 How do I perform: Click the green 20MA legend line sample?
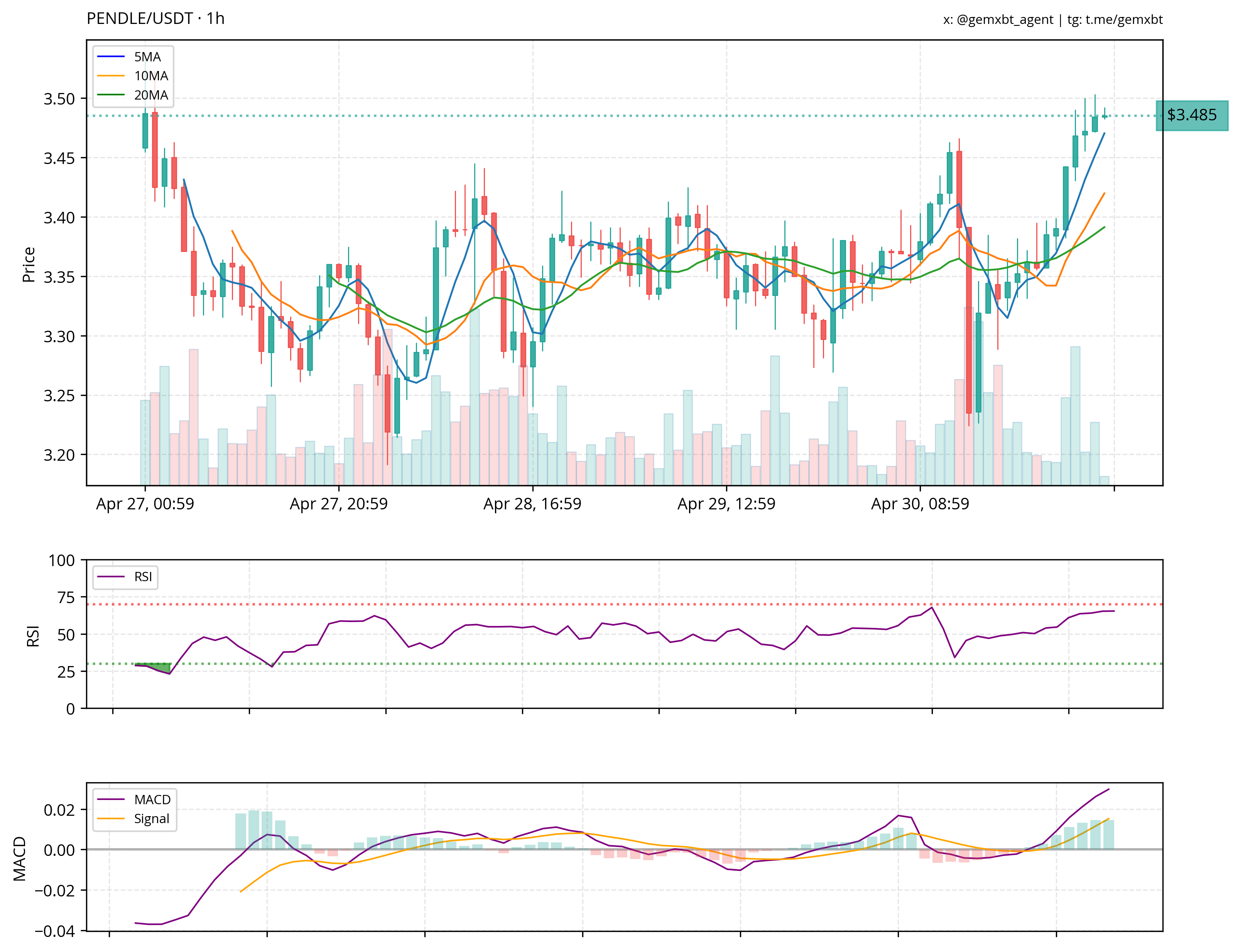point(111,95)
